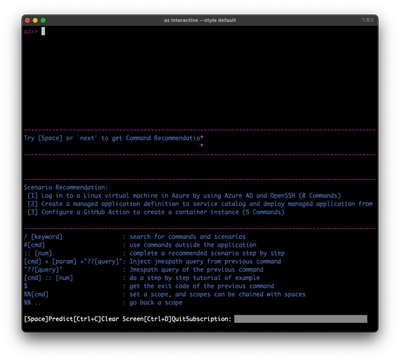Click '[Ctrl+C]Clear Screen' in the bottom toolbar
400x361 pixels.
(108, 319)
